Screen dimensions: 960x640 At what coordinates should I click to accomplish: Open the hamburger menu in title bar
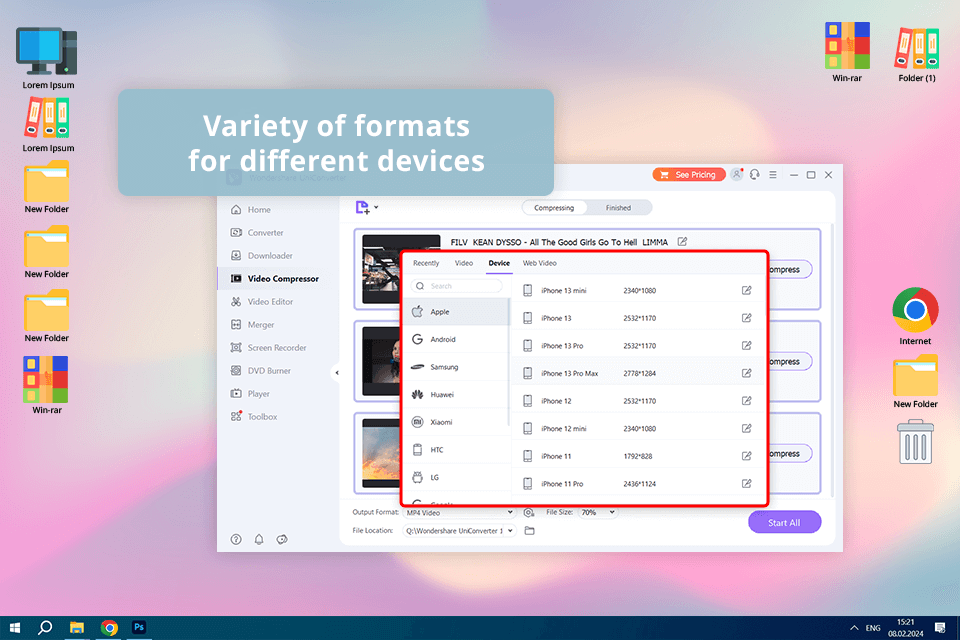tap(773, 175)
